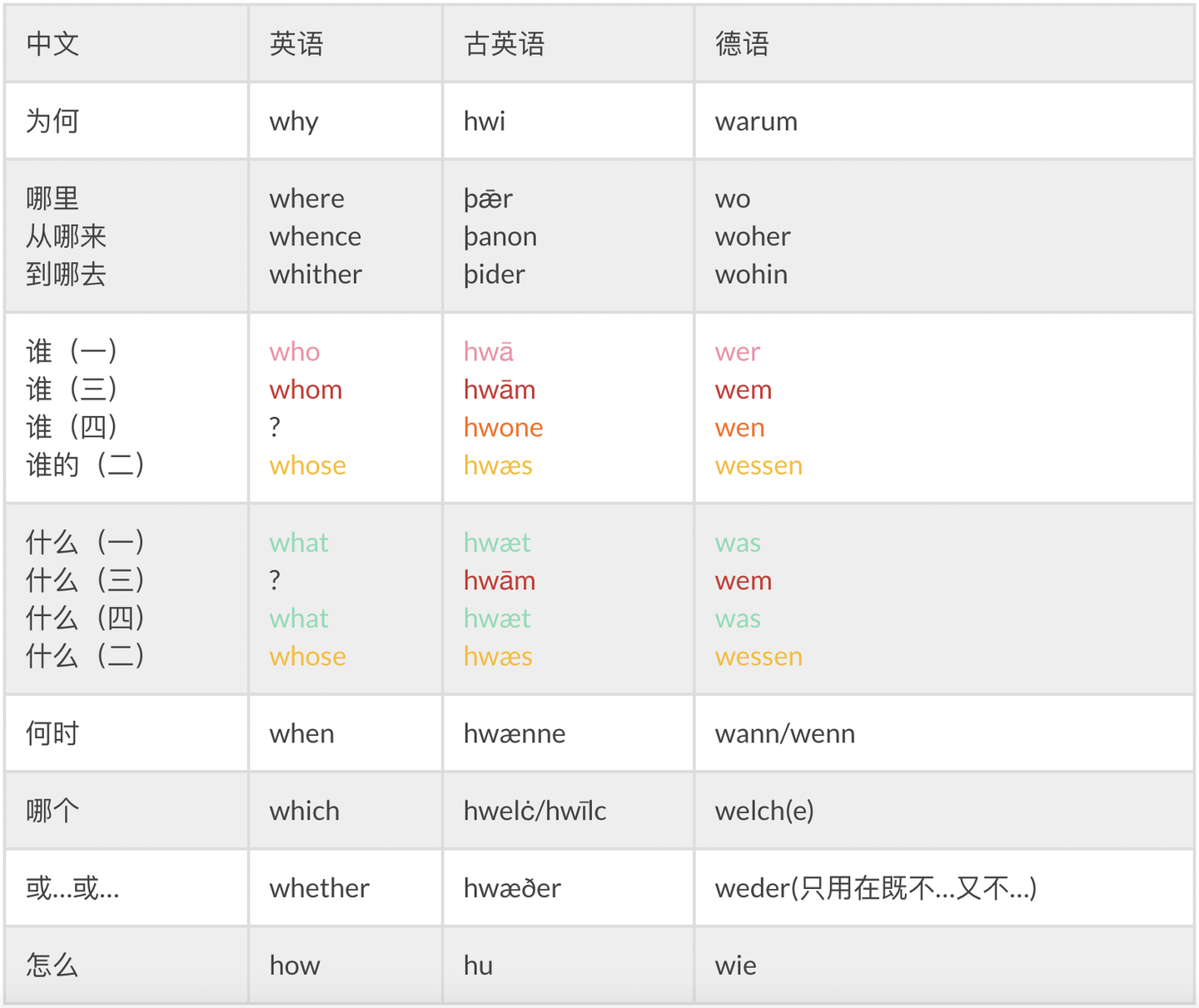Click the Old English word "hwæðer"

click(512, 888)
